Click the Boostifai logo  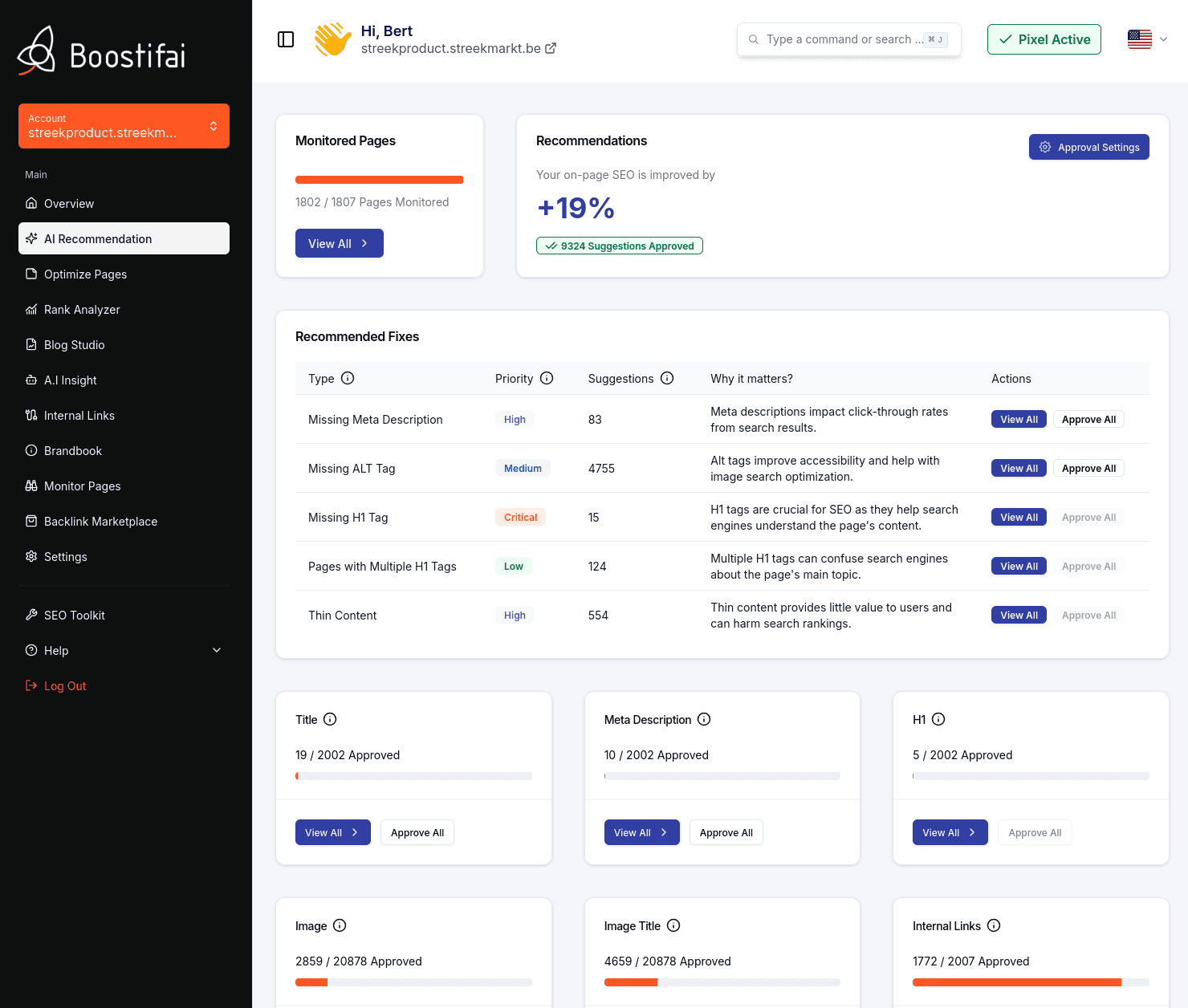coord(101,51)
